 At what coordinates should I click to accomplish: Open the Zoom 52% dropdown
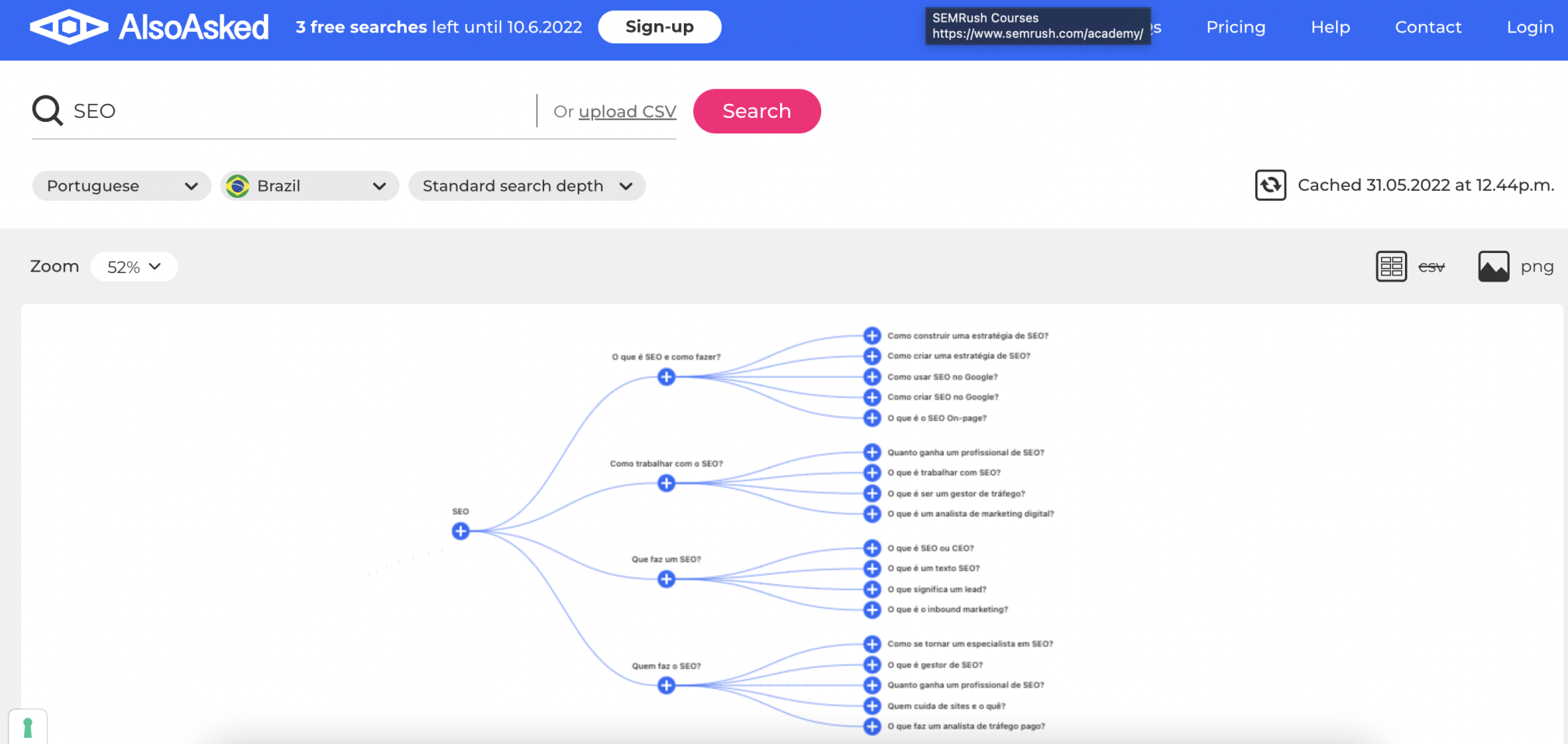pyautogui.click(x=134, y=267)
